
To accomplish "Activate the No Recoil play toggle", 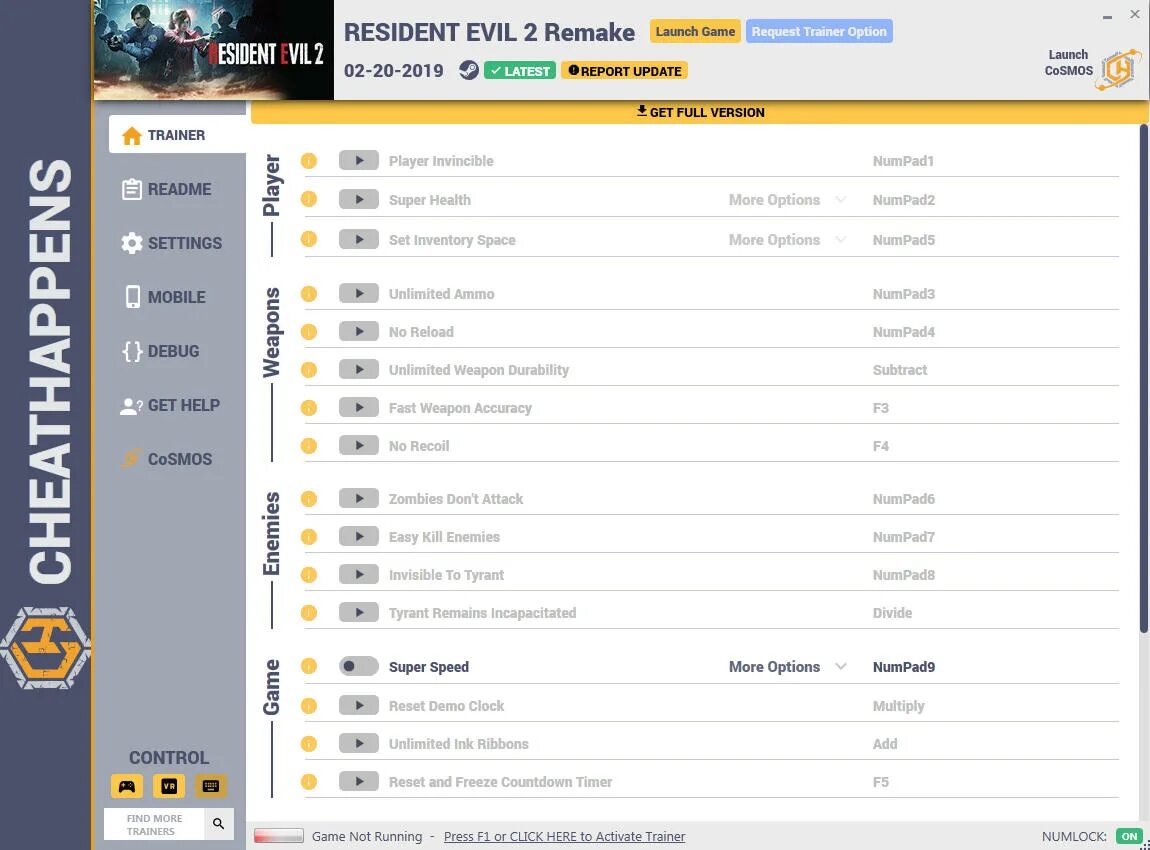I will tap(359, 445).
